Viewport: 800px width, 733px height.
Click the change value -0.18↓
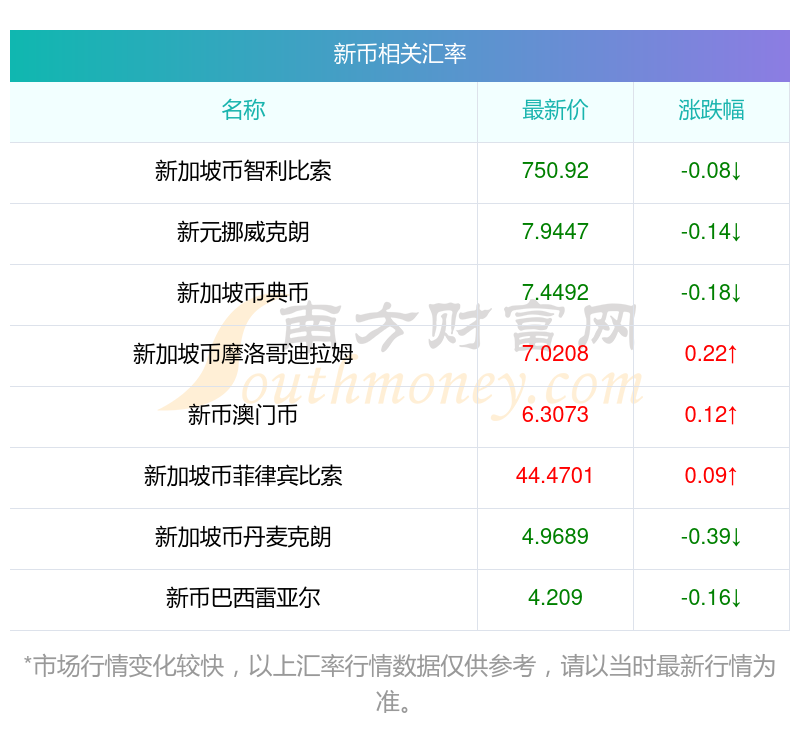pos(711,292)
